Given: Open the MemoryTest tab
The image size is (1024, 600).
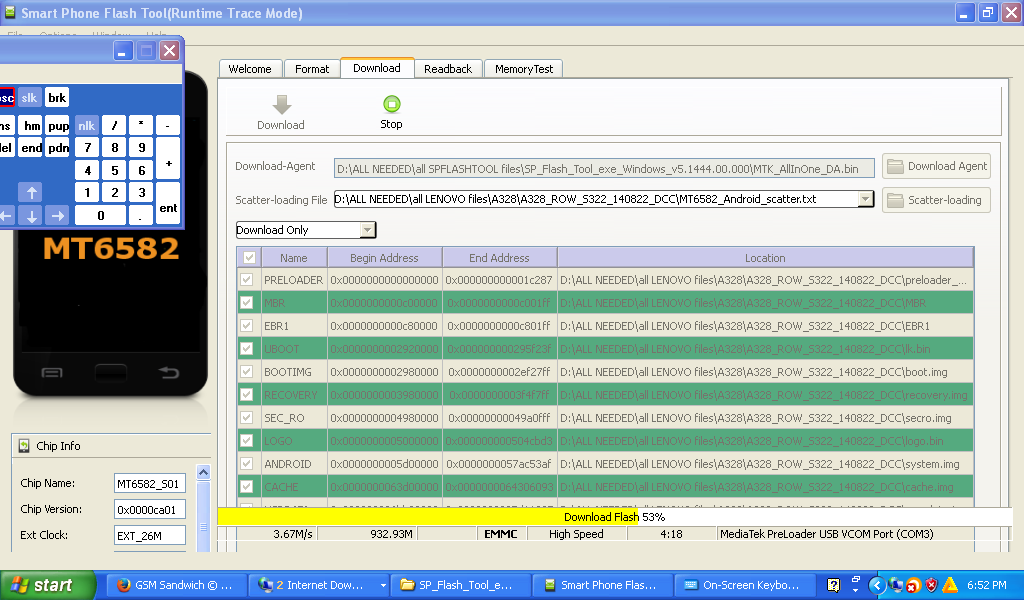Looking at the screenshot, I should coord(524,69).
